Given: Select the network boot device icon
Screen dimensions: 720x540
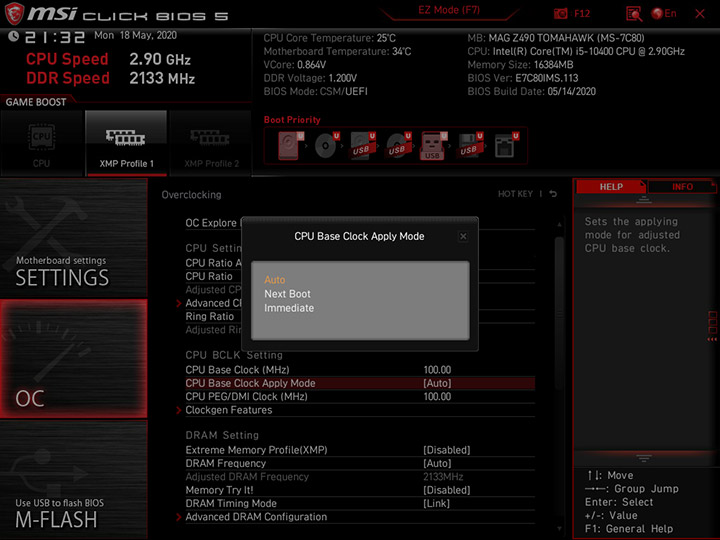Looking at the screenshot, I should tap(506, 146).
